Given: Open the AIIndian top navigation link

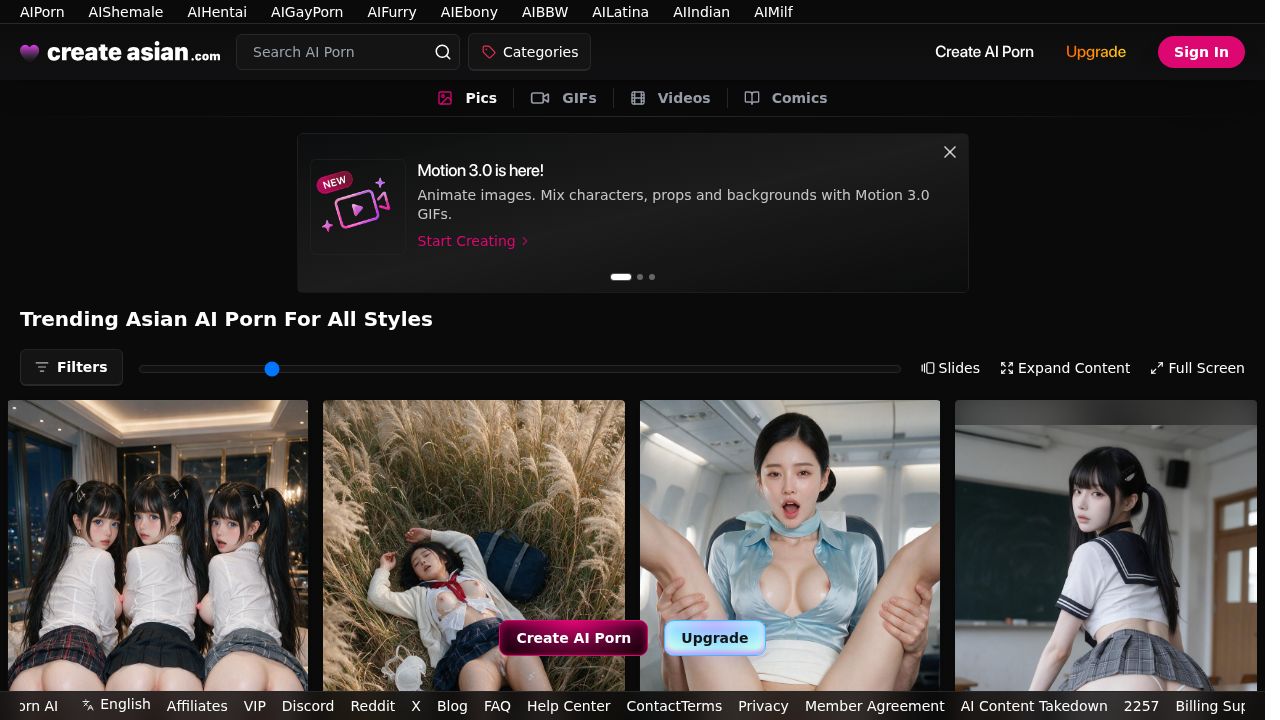Looking at the screenshot, I should (x=701, y=12).
